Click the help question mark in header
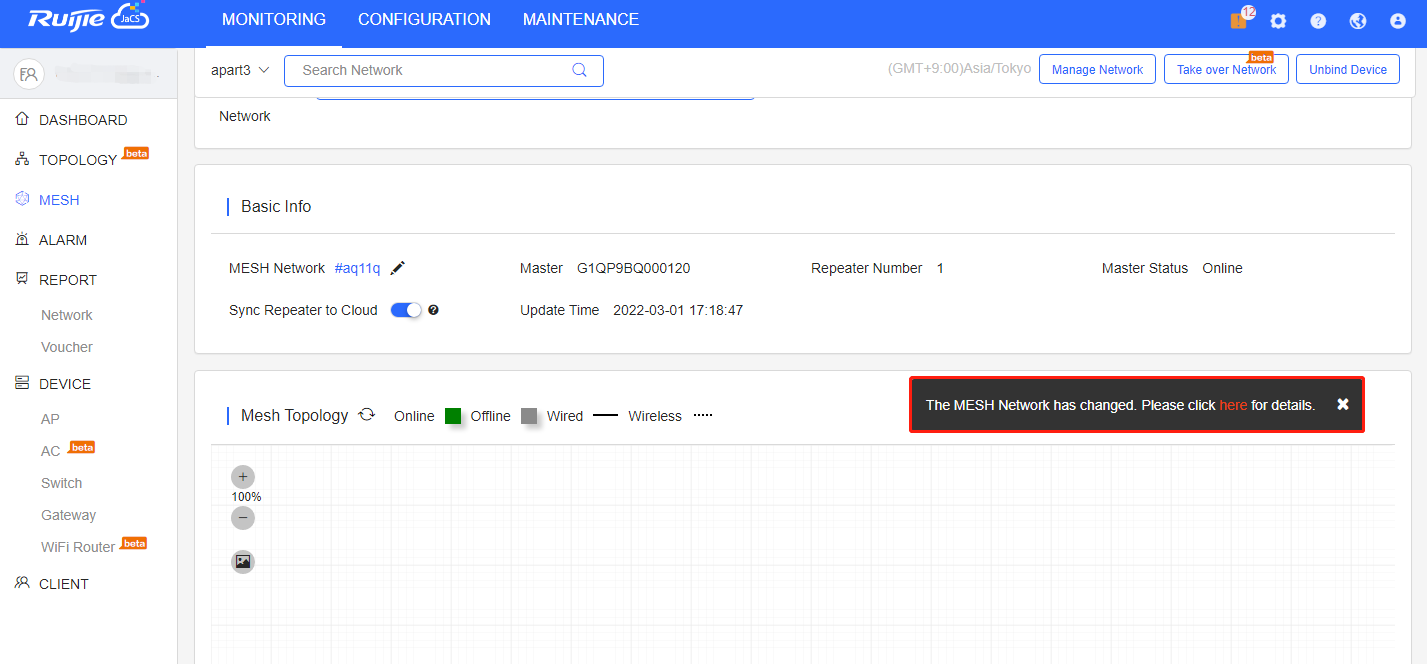 click(x=1318, y=21)
